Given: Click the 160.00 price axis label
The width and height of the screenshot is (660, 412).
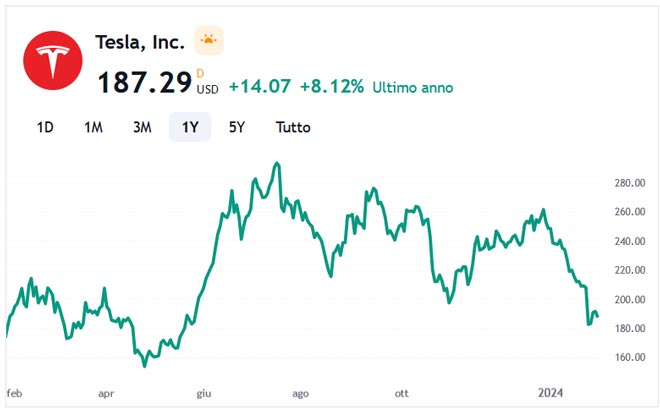Looking at the screenshot, I should (630, 357).
